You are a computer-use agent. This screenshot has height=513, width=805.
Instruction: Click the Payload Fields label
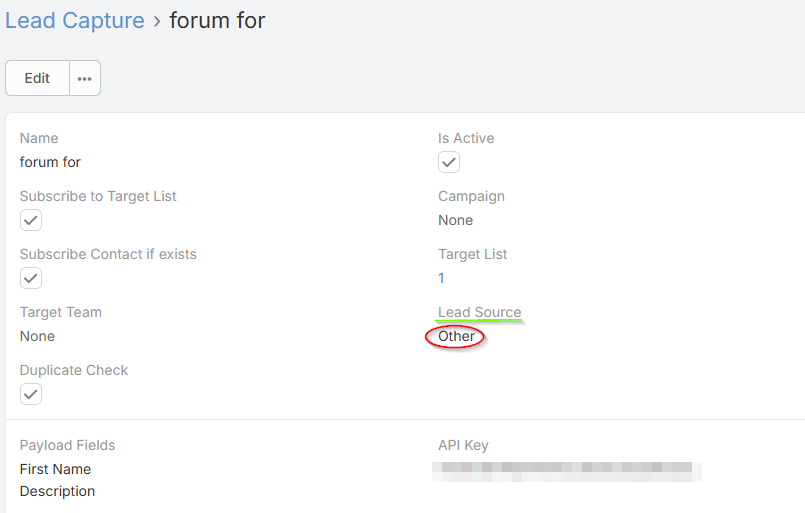[67, 445]
